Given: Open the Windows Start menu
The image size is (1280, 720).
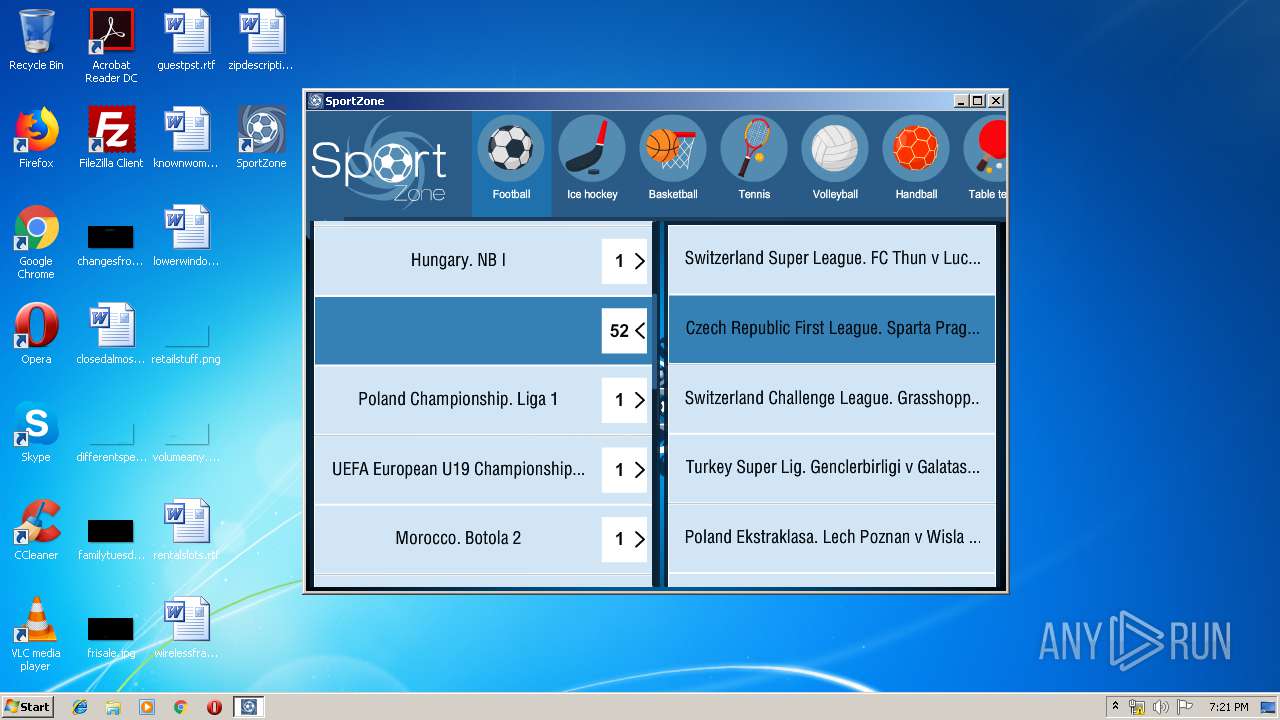Looking at the screenshot, I should coord(27,706).
